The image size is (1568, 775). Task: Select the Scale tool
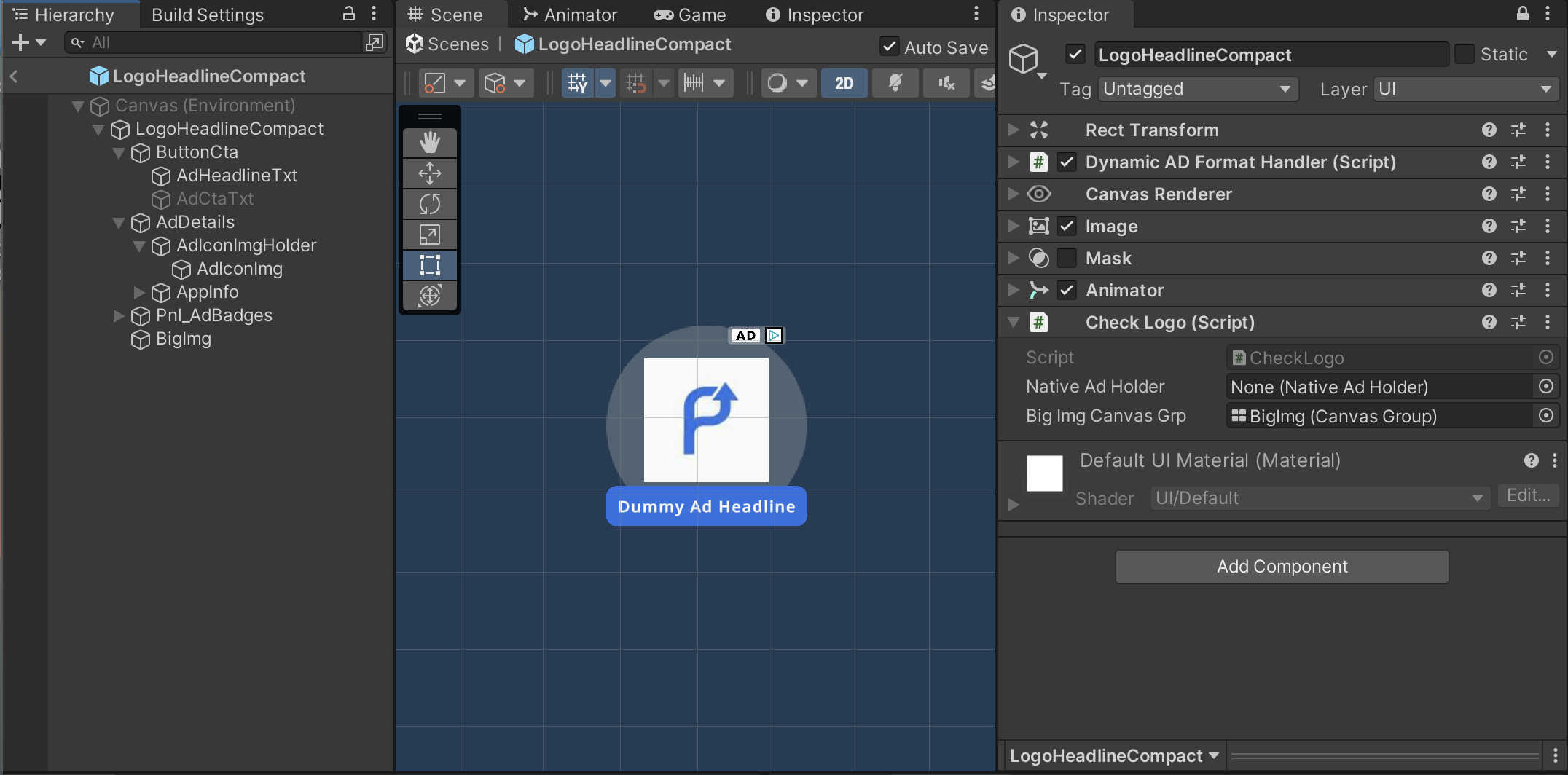pyautogui.click(x=430, y=235)
